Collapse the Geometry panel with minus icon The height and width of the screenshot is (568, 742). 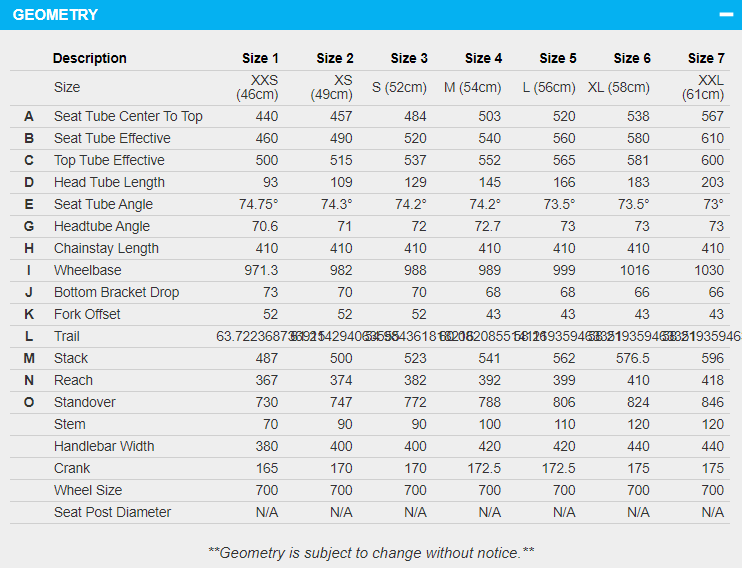725,15
